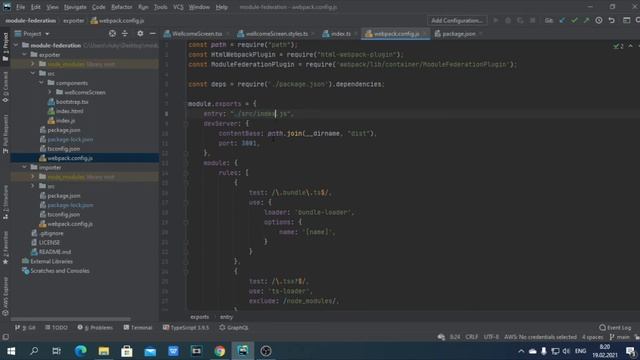Collapse the module-federation root folder
The image size is (640, 360).
click(x=16, y=45)
